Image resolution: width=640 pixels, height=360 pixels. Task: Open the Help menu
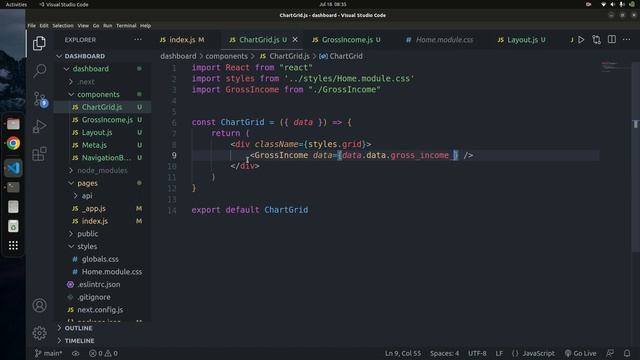pos(145,25)
